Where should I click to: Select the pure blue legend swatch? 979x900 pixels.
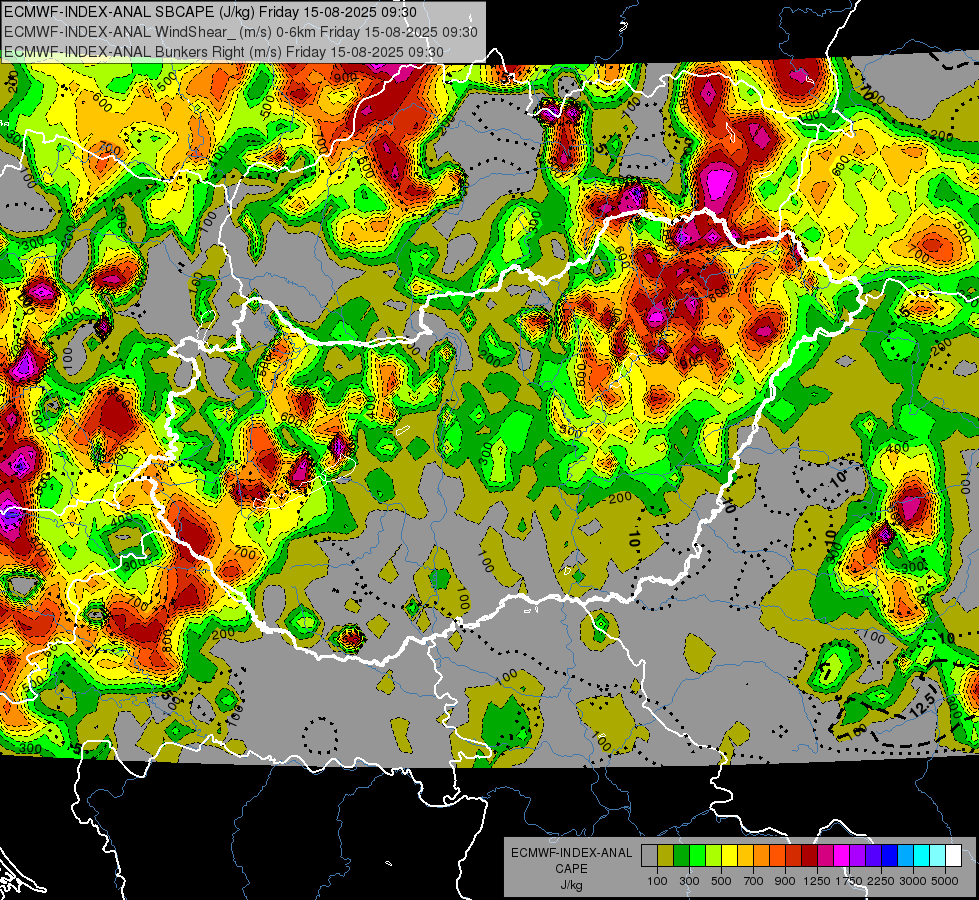tap(890, 856)
